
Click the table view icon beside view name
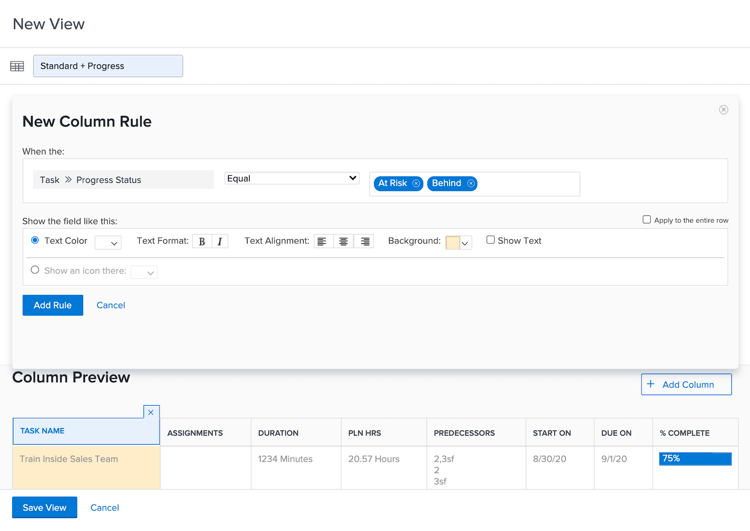coord(17,66)
